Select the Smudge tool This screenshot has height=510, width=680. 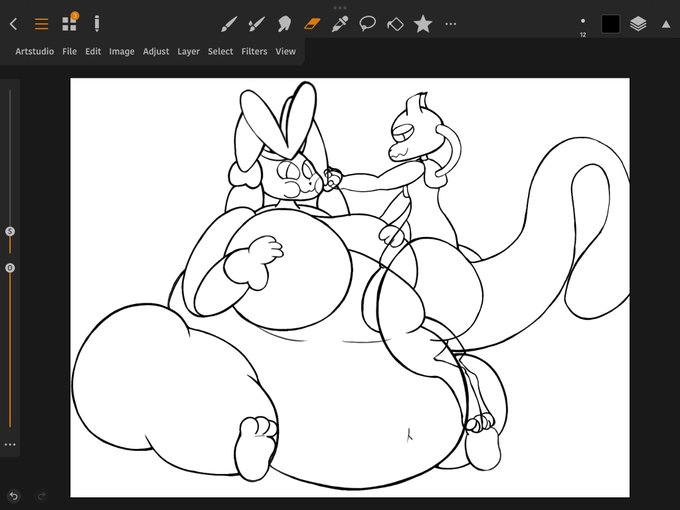284,24
